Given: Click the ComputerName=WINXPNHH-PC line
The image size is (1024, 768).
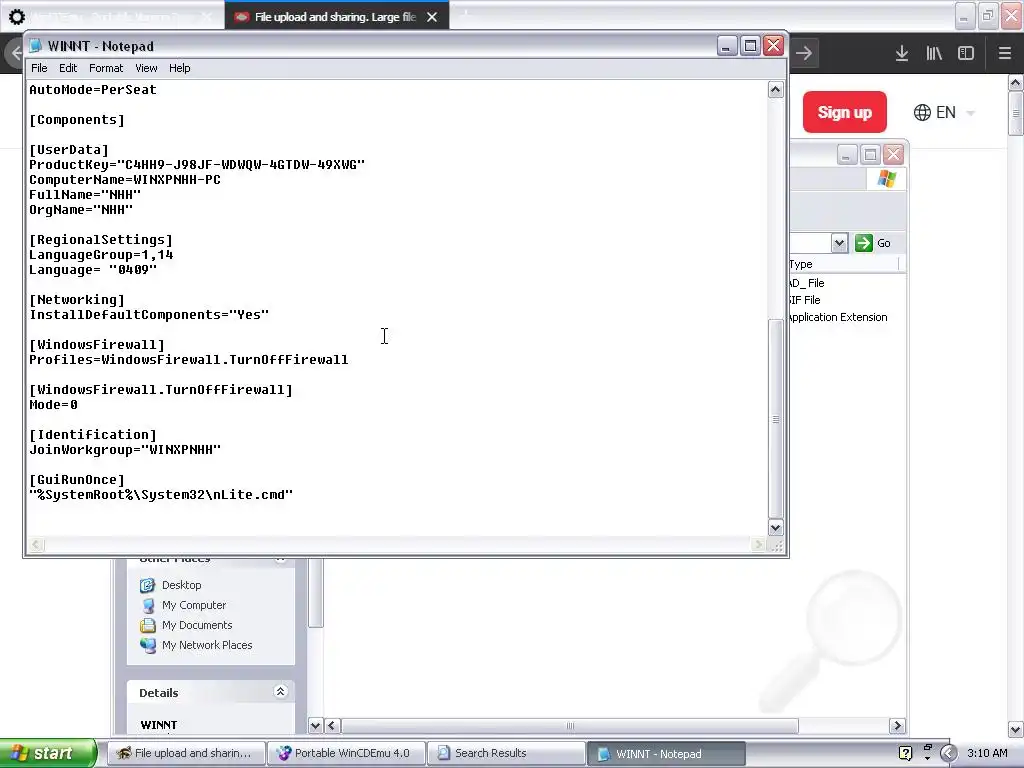Looking at the screenshot, I should [x=125, y=180].
